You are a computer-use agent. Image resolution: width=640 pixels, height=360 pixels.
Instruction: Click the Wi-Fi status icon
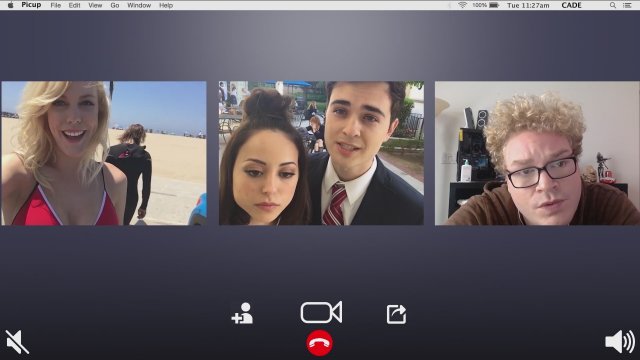point(462,5)
